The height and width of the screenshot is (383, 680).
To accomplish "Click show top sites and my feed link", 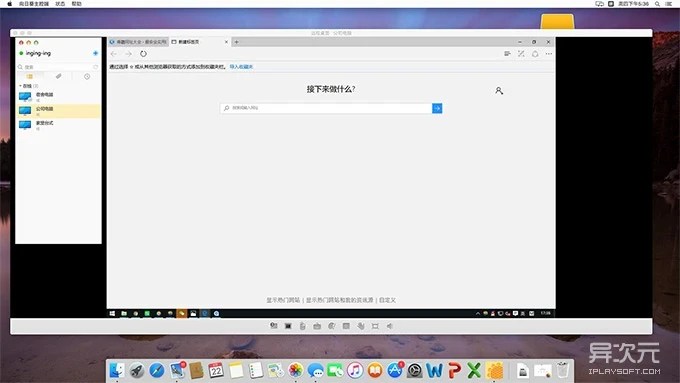I will click(x=340, y=300).
